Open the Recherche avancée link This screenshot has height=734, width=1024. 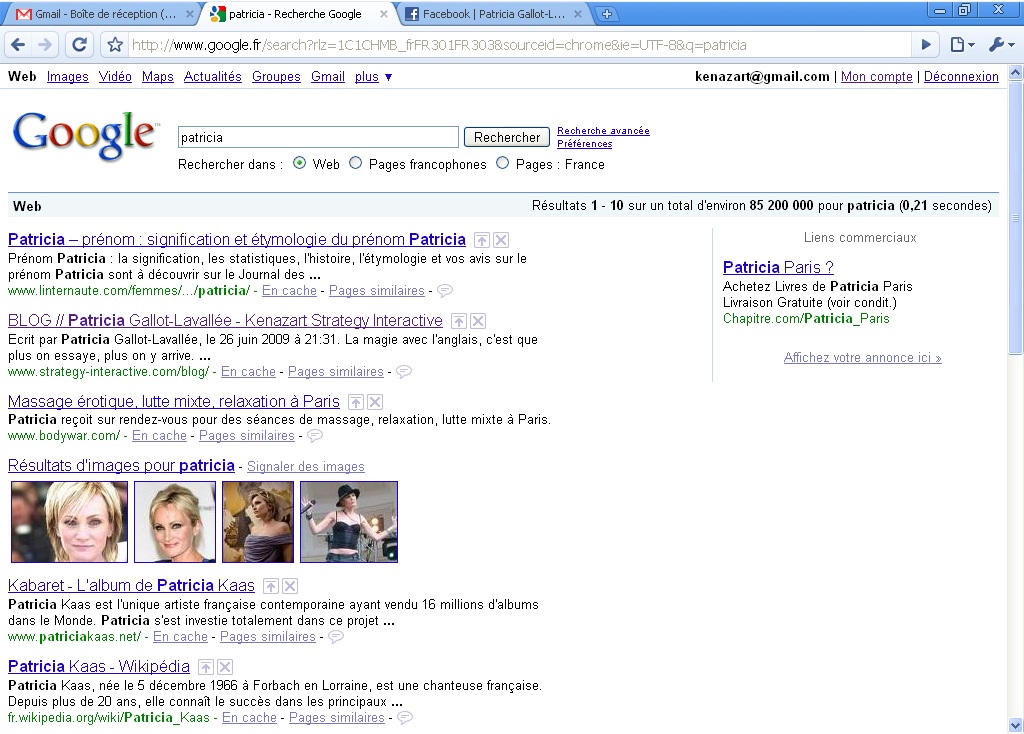(603, 131)
